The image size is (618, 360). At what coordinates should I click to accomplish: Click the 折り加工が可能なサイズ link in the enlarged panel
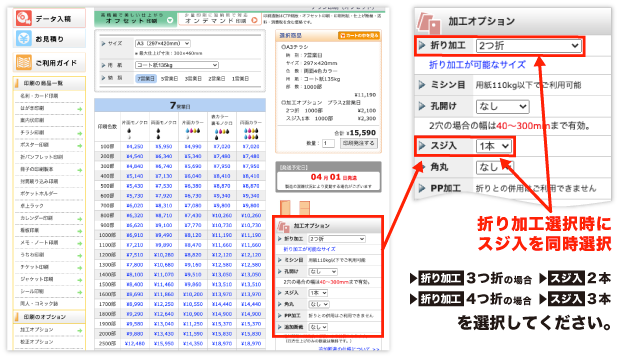tap(477, 64)
